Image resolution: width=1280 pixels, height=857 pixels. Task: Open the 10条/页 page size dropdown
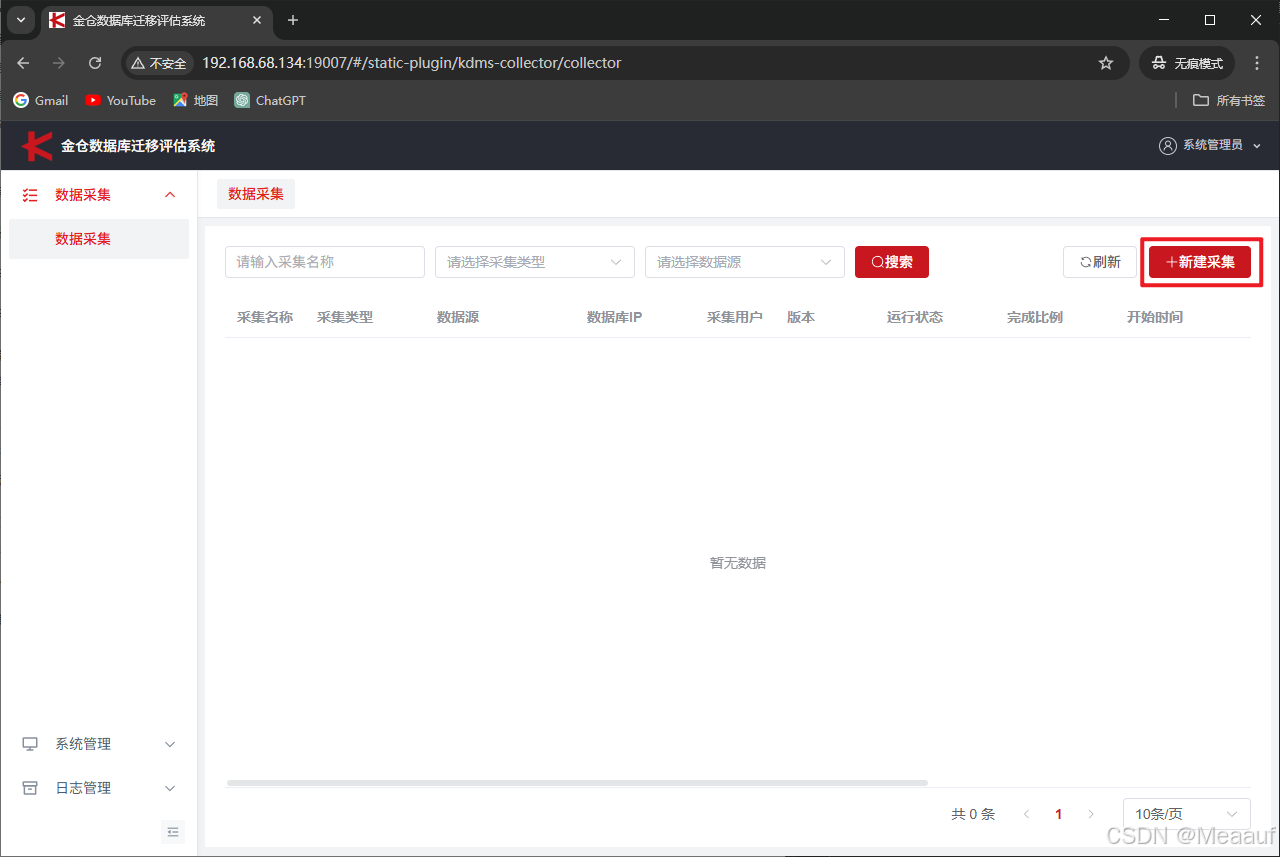coord(1187,814)
